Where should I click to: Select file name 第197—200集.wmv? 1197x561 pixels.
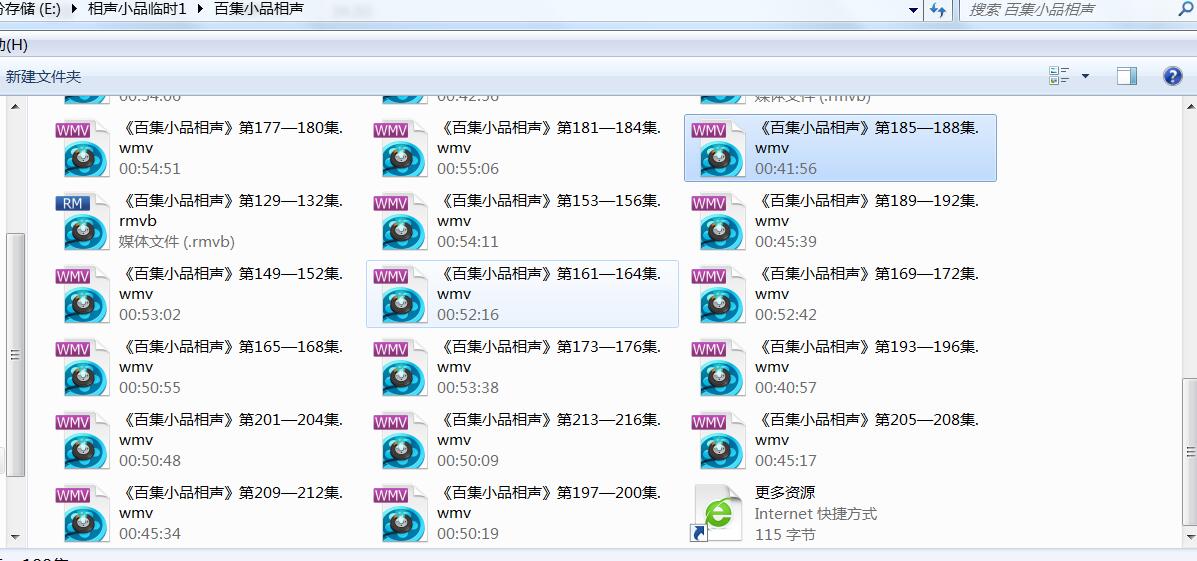[549, 503]
